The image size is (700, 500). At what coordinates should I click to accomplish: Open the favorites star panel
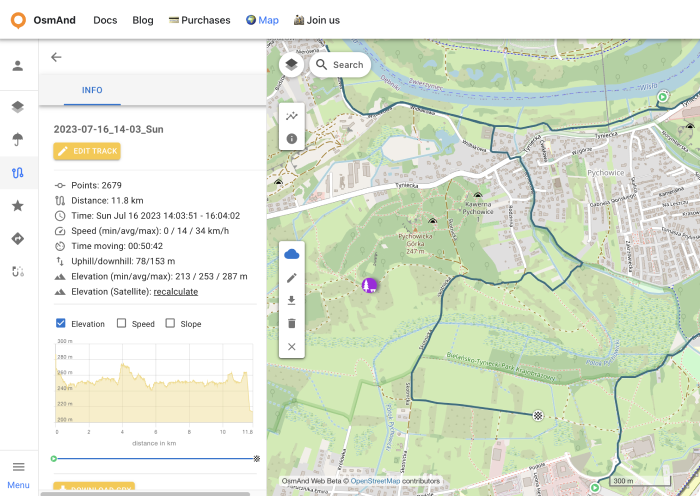point(18,205)
